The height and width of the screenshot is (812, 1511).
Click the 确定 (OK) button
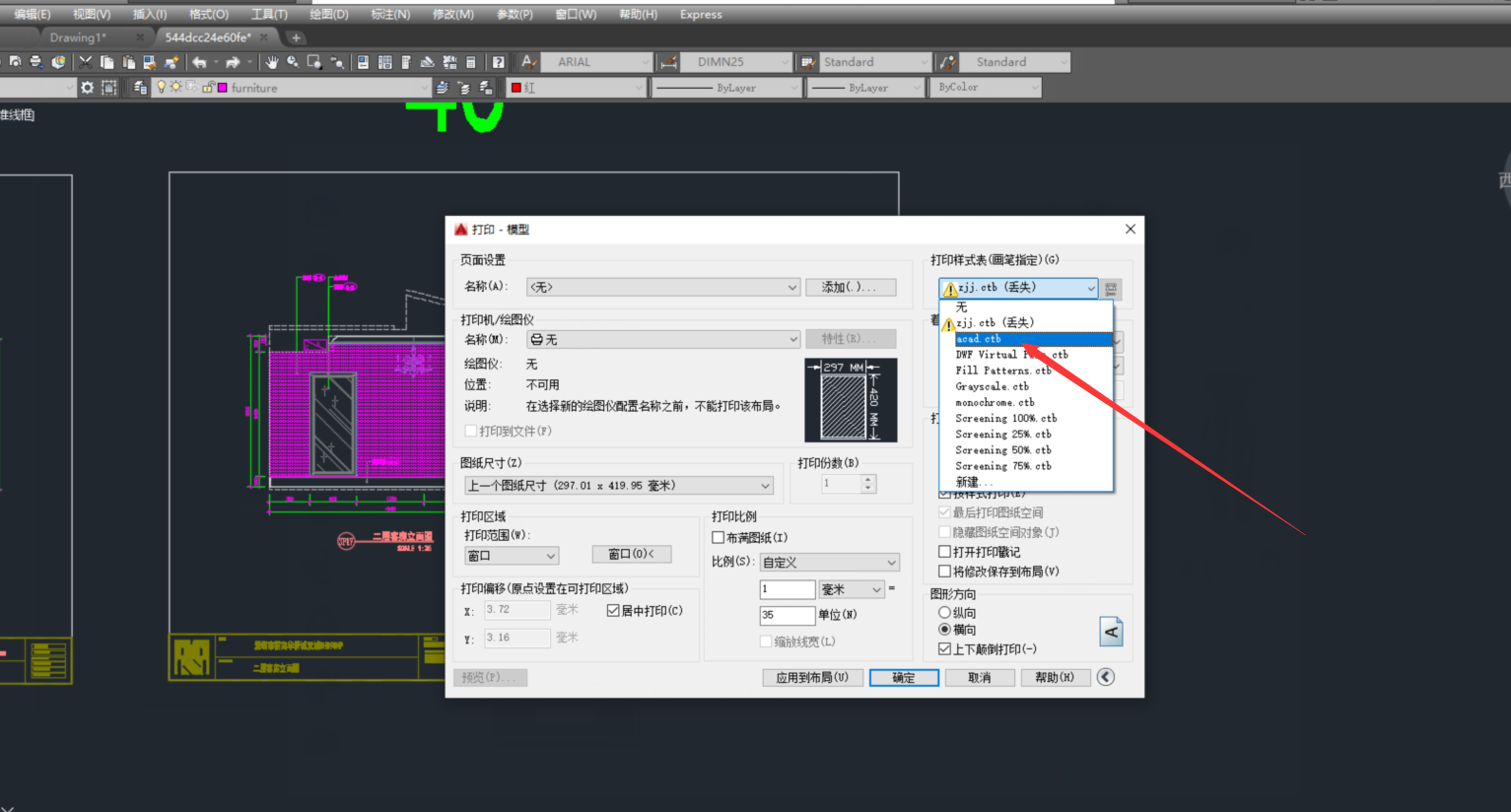click(x=904, y=678)
